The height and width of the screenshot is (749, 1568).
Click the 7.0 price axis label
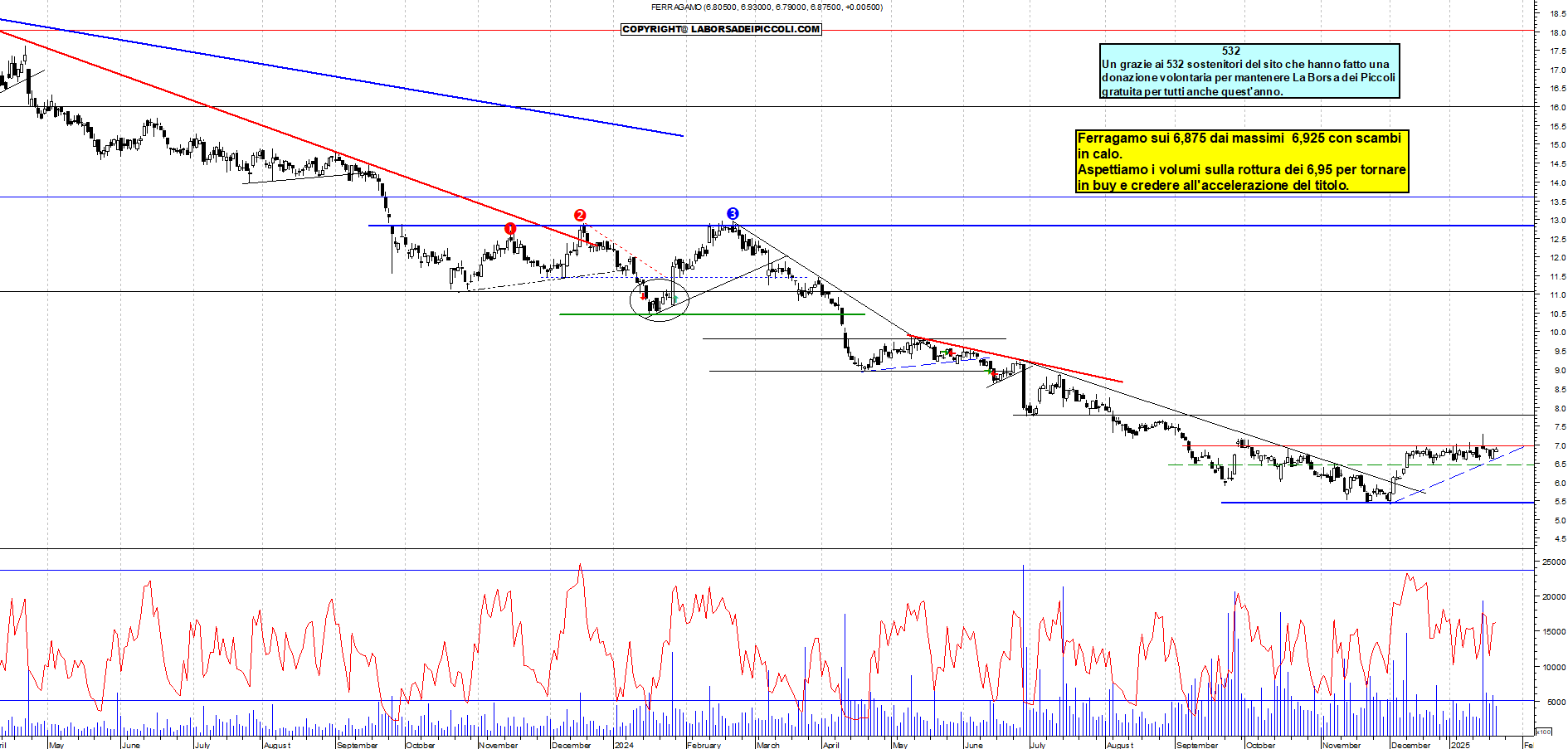click(x=1560, y=446)
